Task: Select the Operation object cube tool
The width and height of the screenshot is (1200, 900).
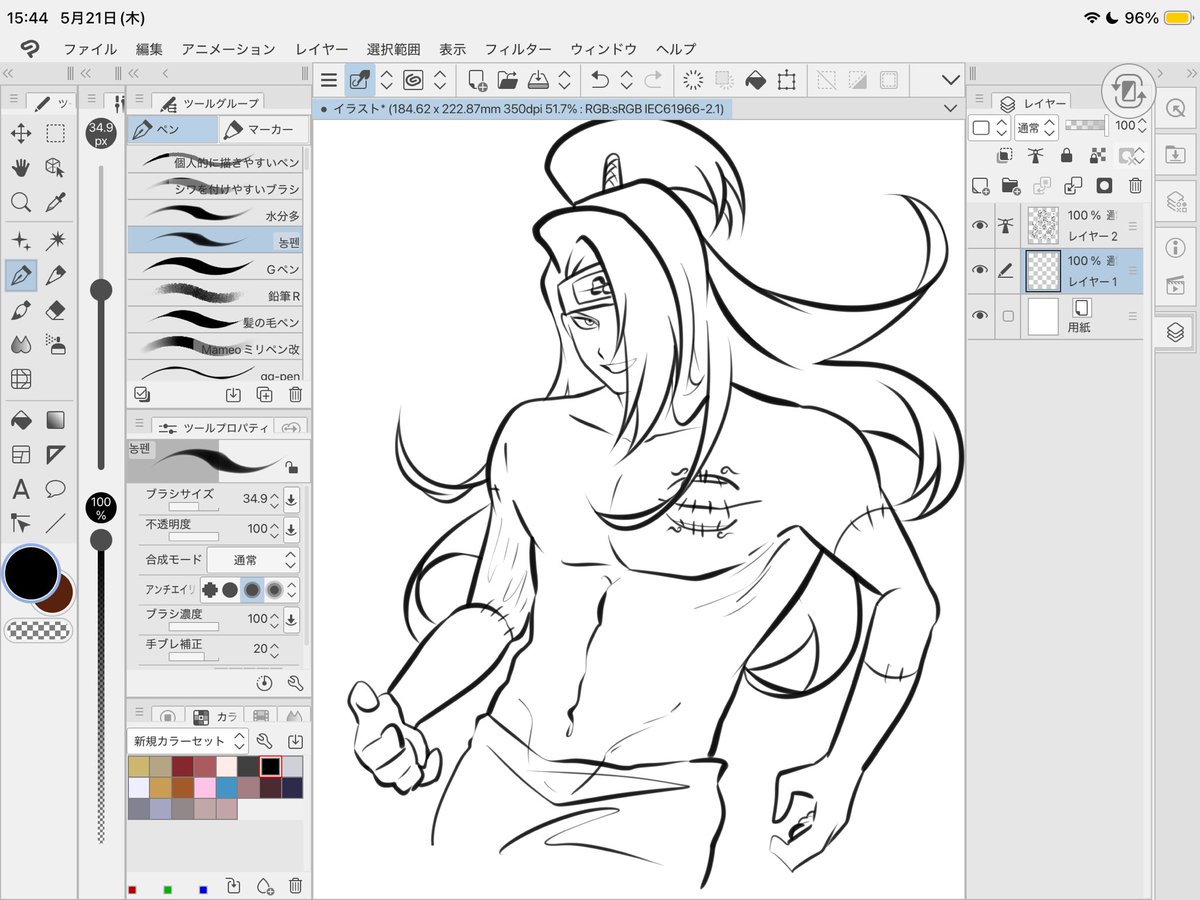Action: tap(56, 167)
